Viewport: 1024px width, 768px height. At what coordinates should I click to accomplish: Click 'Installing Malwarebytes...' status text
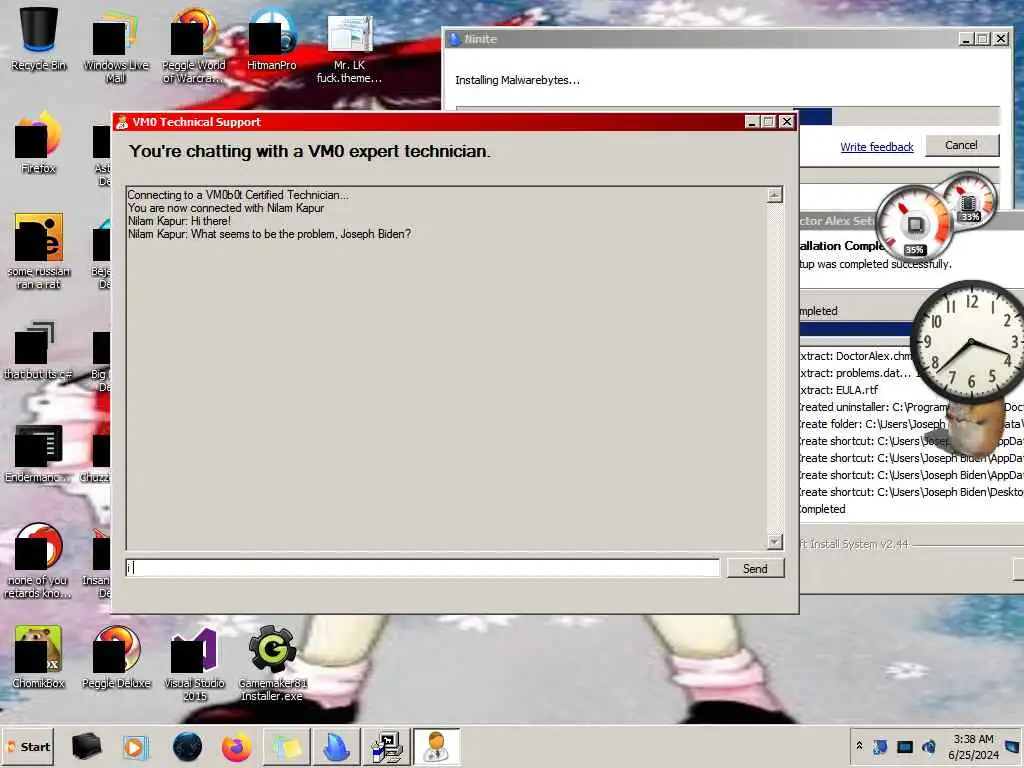pos(517,80)
